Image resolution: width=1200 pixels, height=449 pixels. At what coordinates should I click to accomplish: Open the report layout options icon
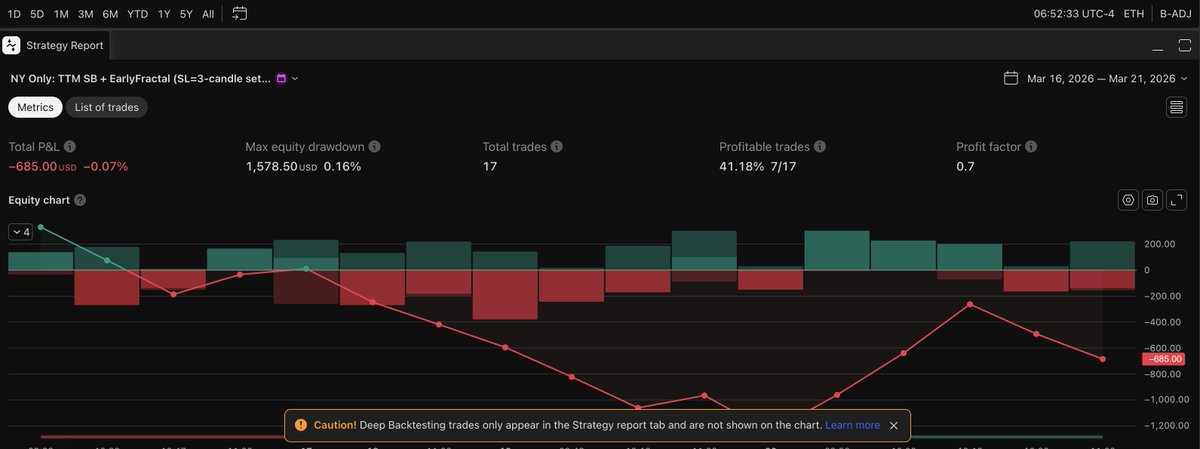(x=1176, y=107)
